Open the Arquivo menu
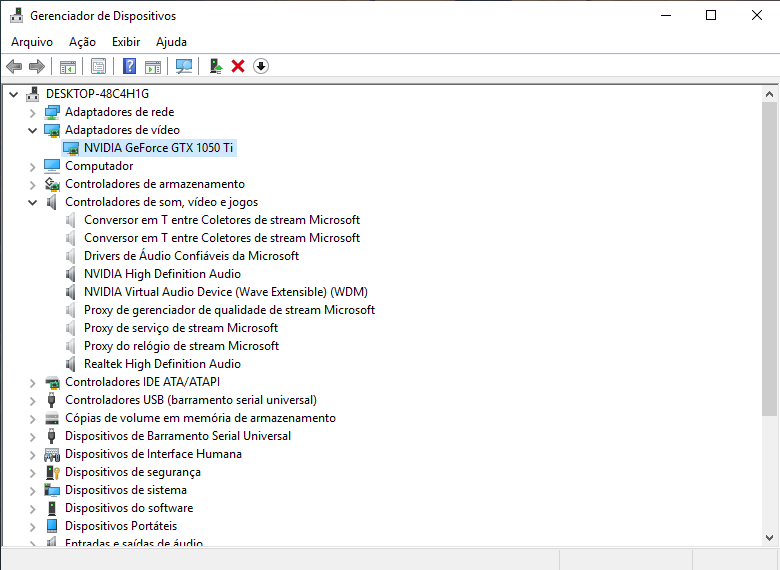The image size is (780, 570). (x=32, y=42)
